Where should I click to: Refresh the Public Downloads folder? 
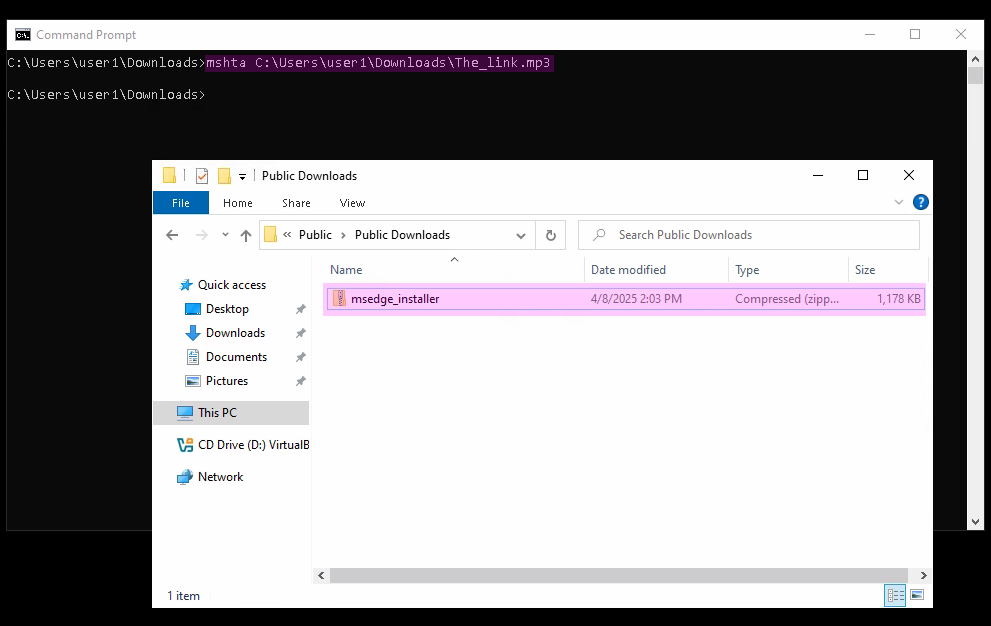tap(550, 235)
